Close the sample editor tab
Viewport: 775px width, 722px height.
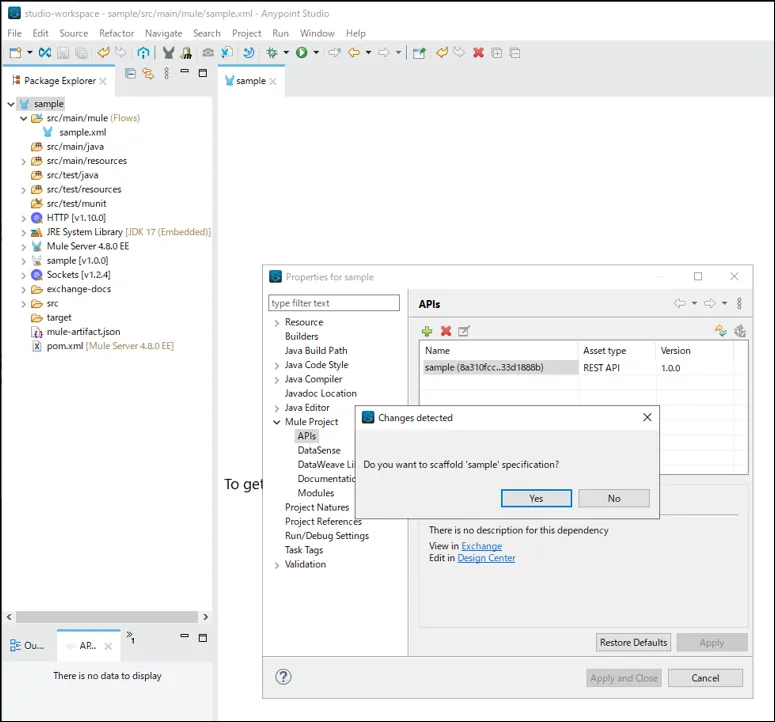(273, 81)
